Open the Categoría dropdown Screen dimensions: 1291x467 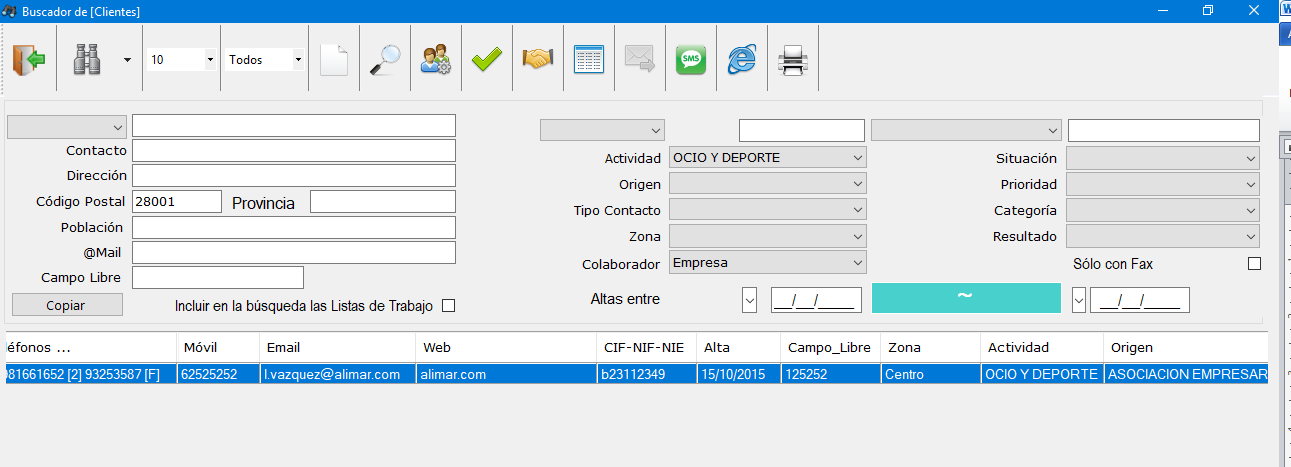[1163, 211]
